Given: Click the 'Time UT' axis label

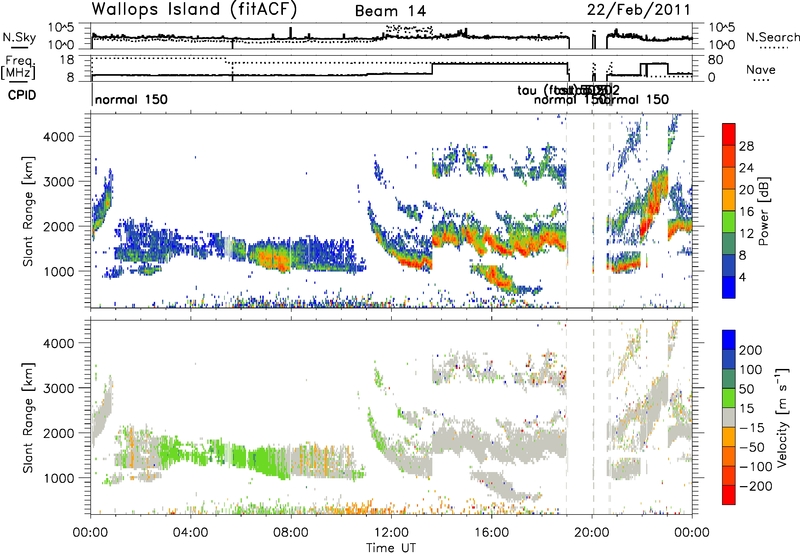Looking at the screenshot, I should point(390,548).
